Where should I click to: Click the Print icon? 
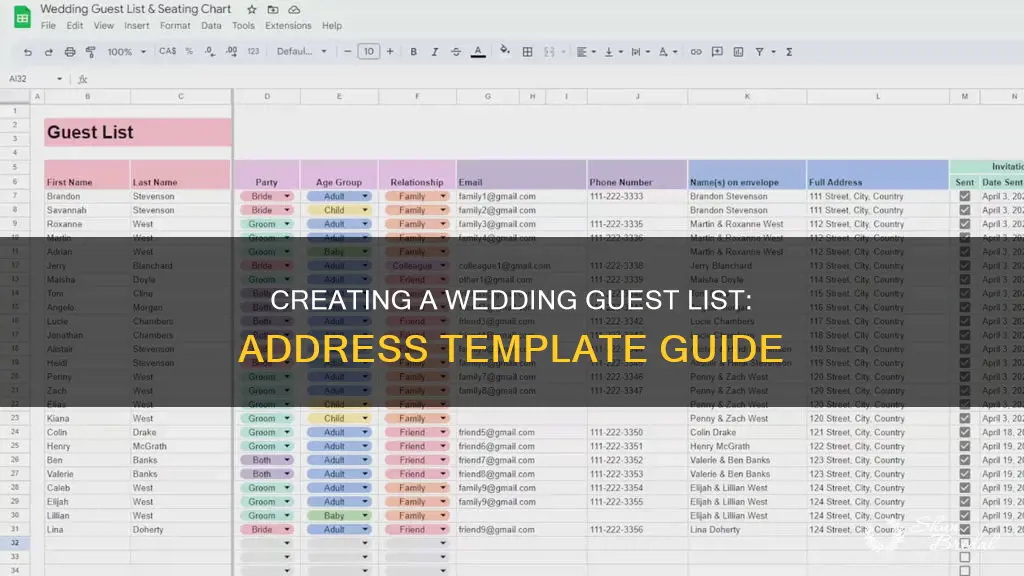[x=70, y=52]
